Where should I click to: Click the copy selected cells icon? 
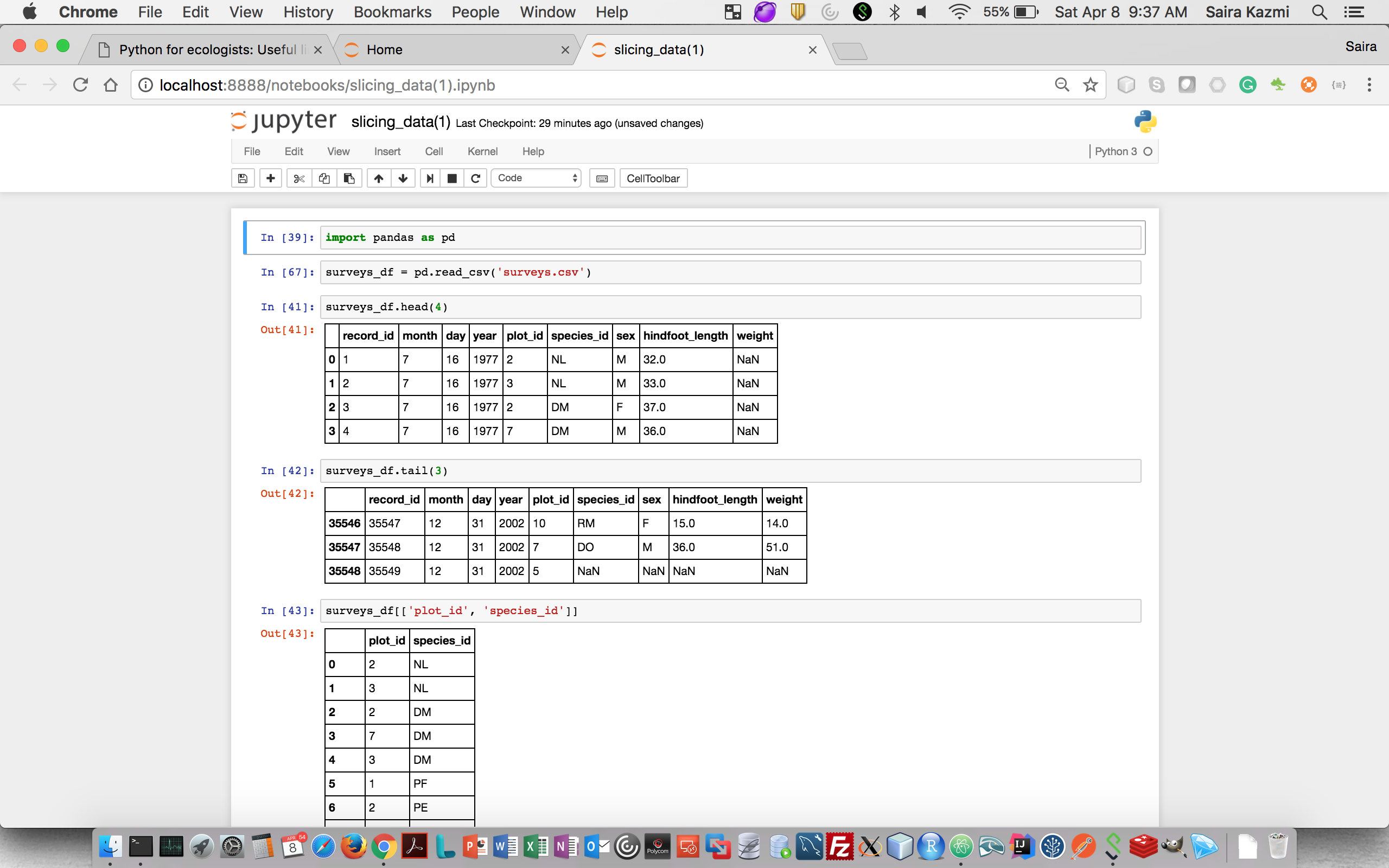click(x=324, y=178)
